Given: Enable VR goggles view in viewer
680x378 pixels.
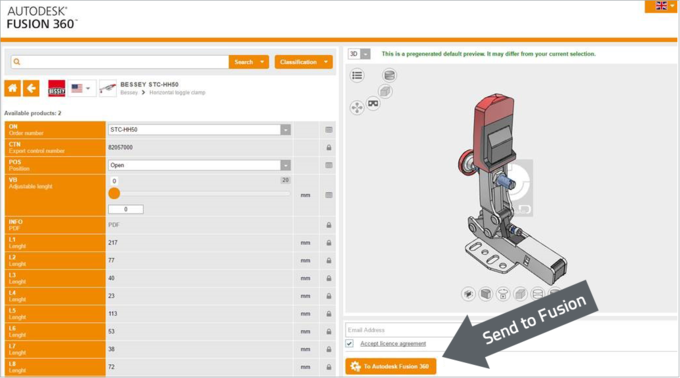Looking at the screenshot, I should (x=373, y=104).
